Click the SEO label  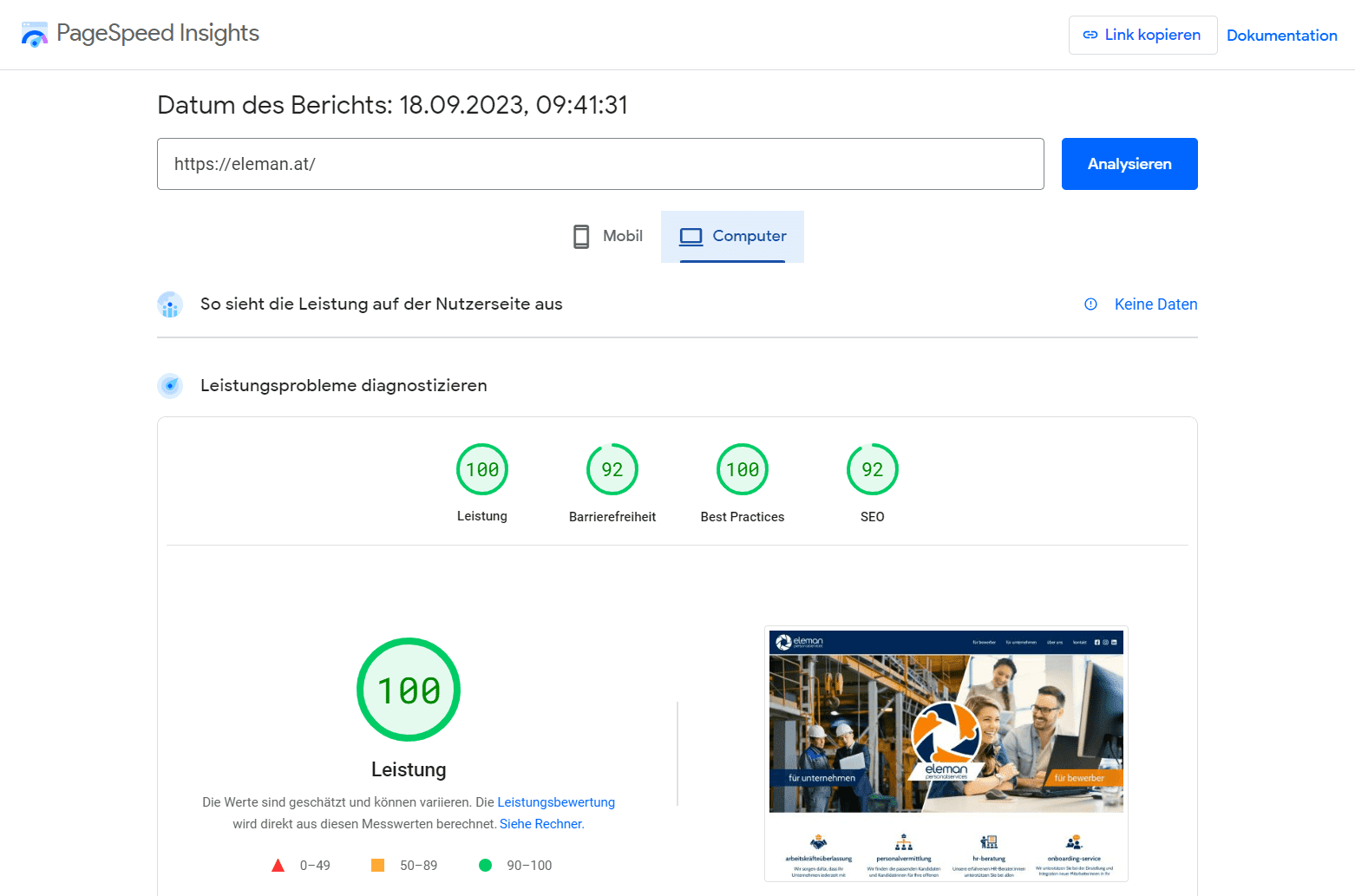(x=873, y=517)
